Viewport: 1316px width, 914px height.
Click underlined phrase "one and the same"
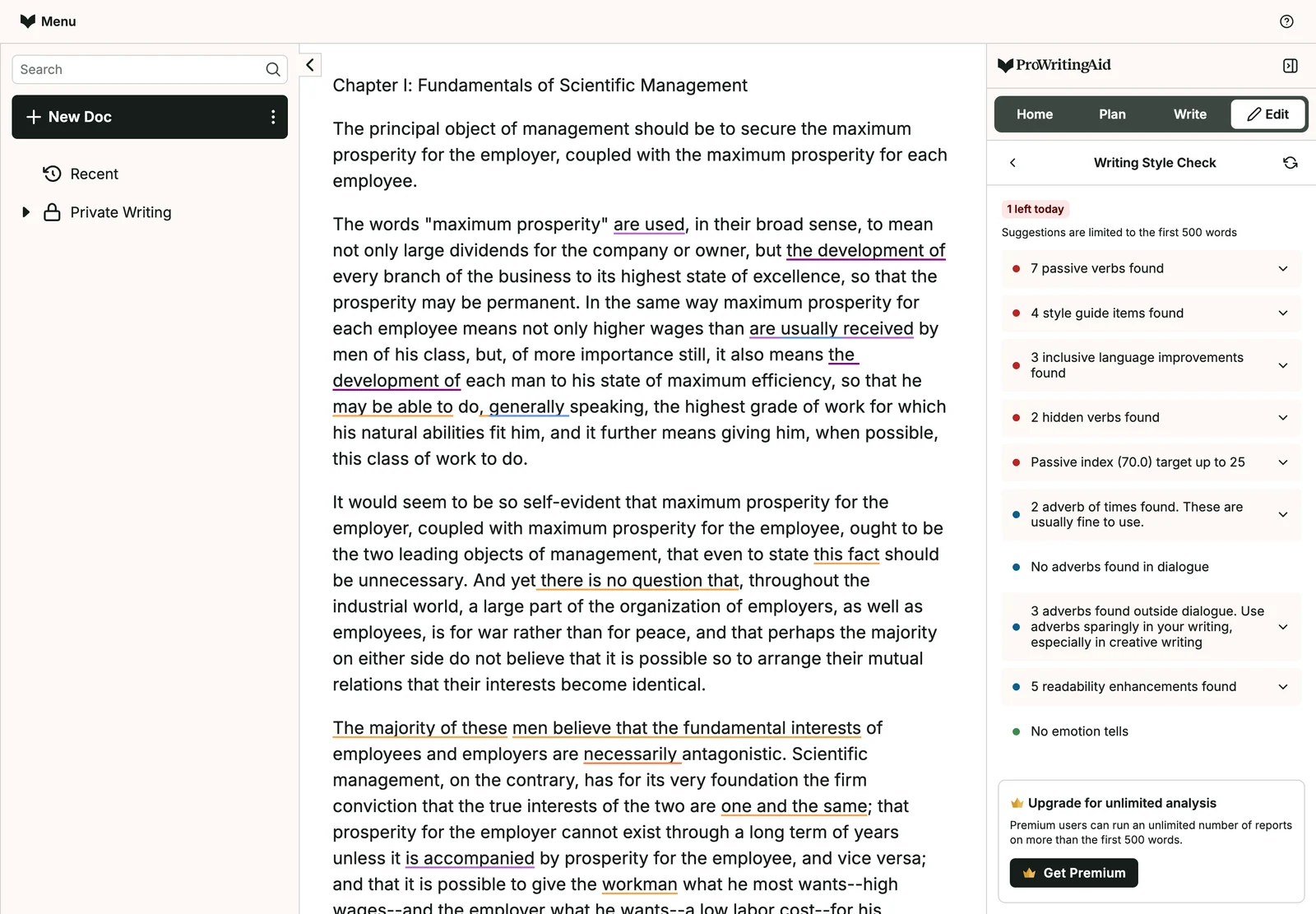(794, 806)
